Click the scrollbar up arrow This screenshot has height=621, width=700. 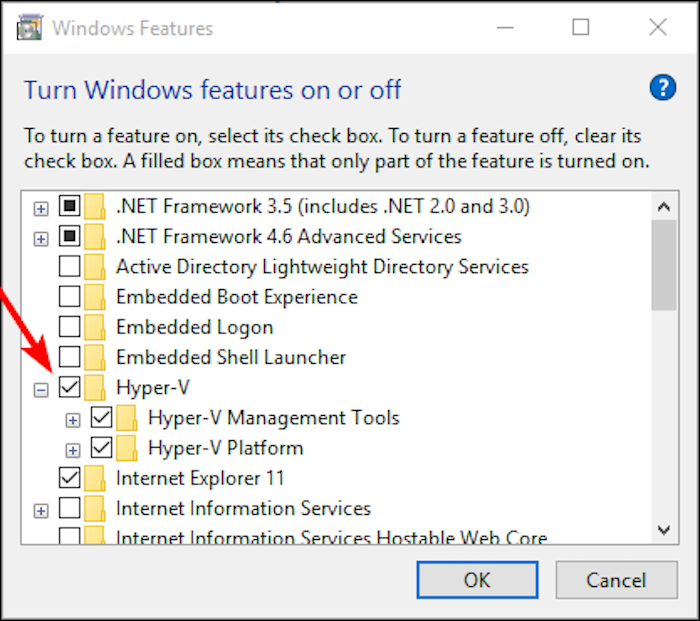click(664, 207)
